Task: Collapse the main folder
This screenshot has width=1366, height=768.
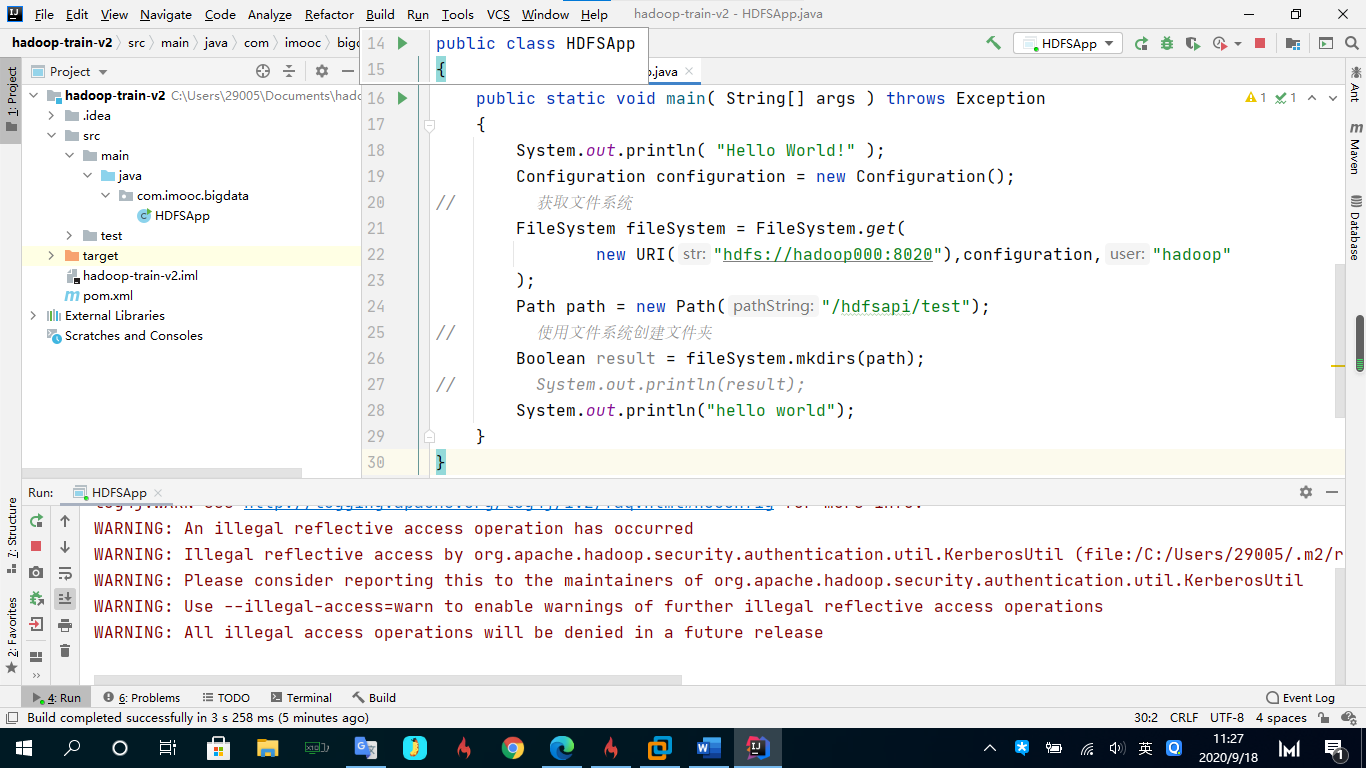Action: click(x=70, y=156)
